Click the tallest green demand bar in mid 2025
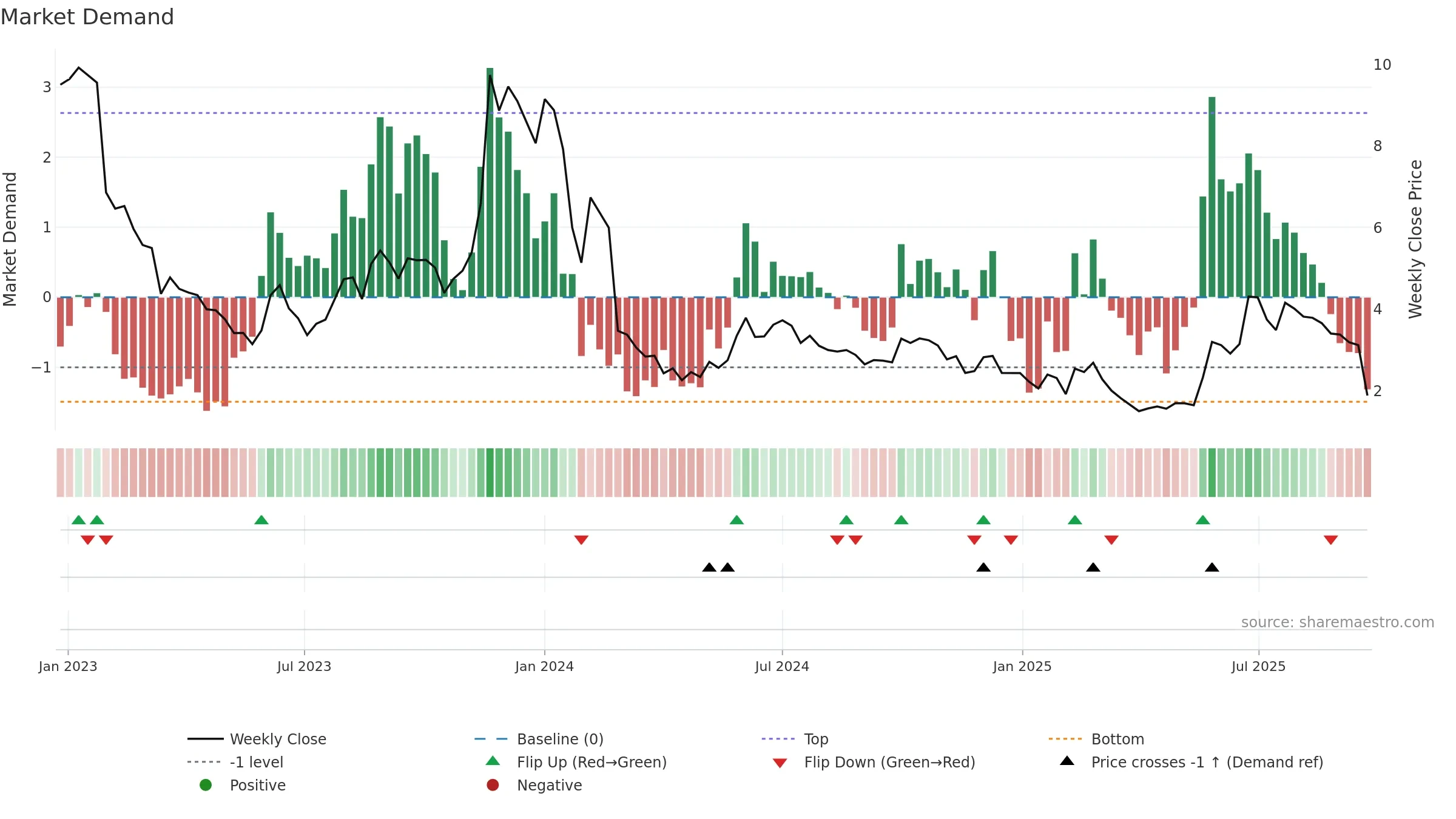The image size is (1456, 819). (1212, 197)
